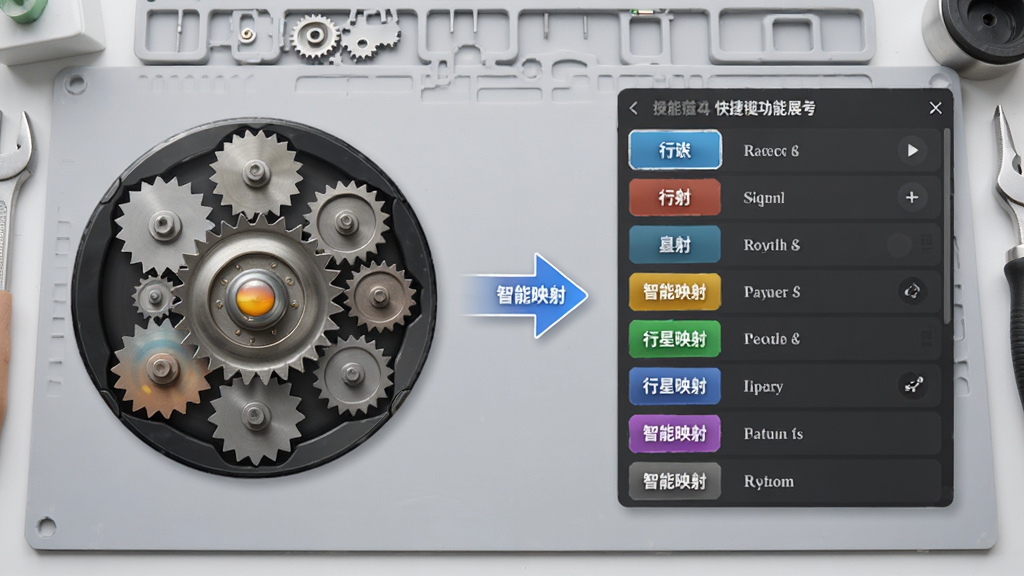Click the panel header title text
The height and width of the screenshot is (576, 1024).
click(x=734, y=108)
